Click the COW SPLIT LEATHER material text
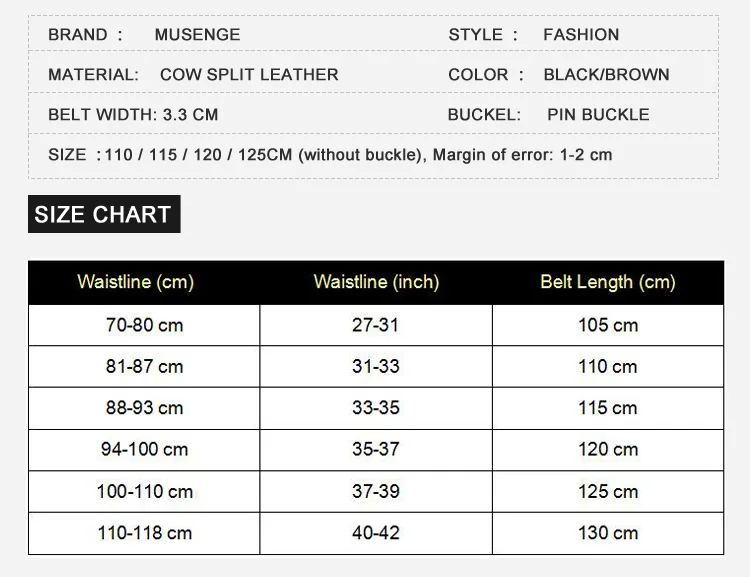Viewport: 750px width, 577px height. (249, 75)
